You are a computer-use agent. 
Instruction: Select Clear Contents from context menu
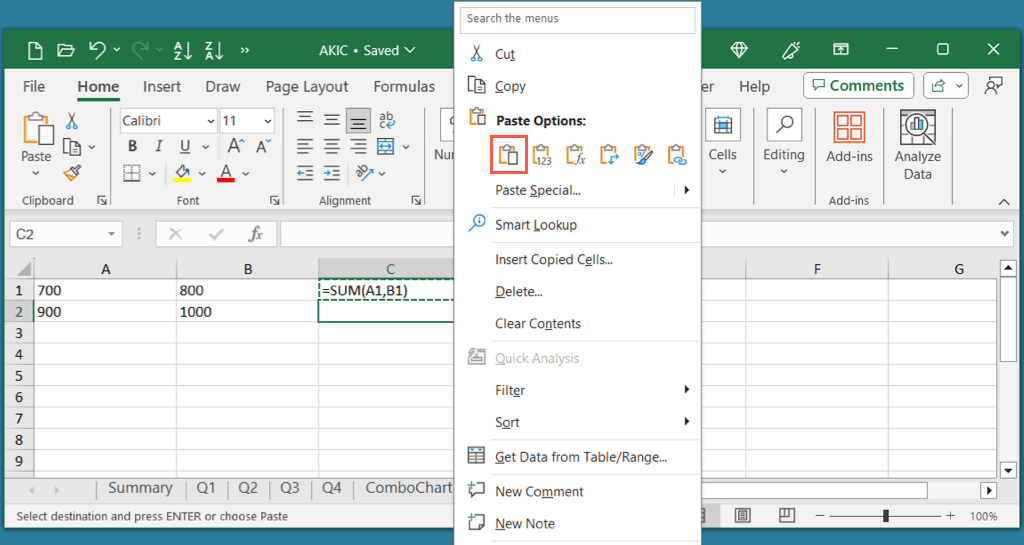pos(537,324)
